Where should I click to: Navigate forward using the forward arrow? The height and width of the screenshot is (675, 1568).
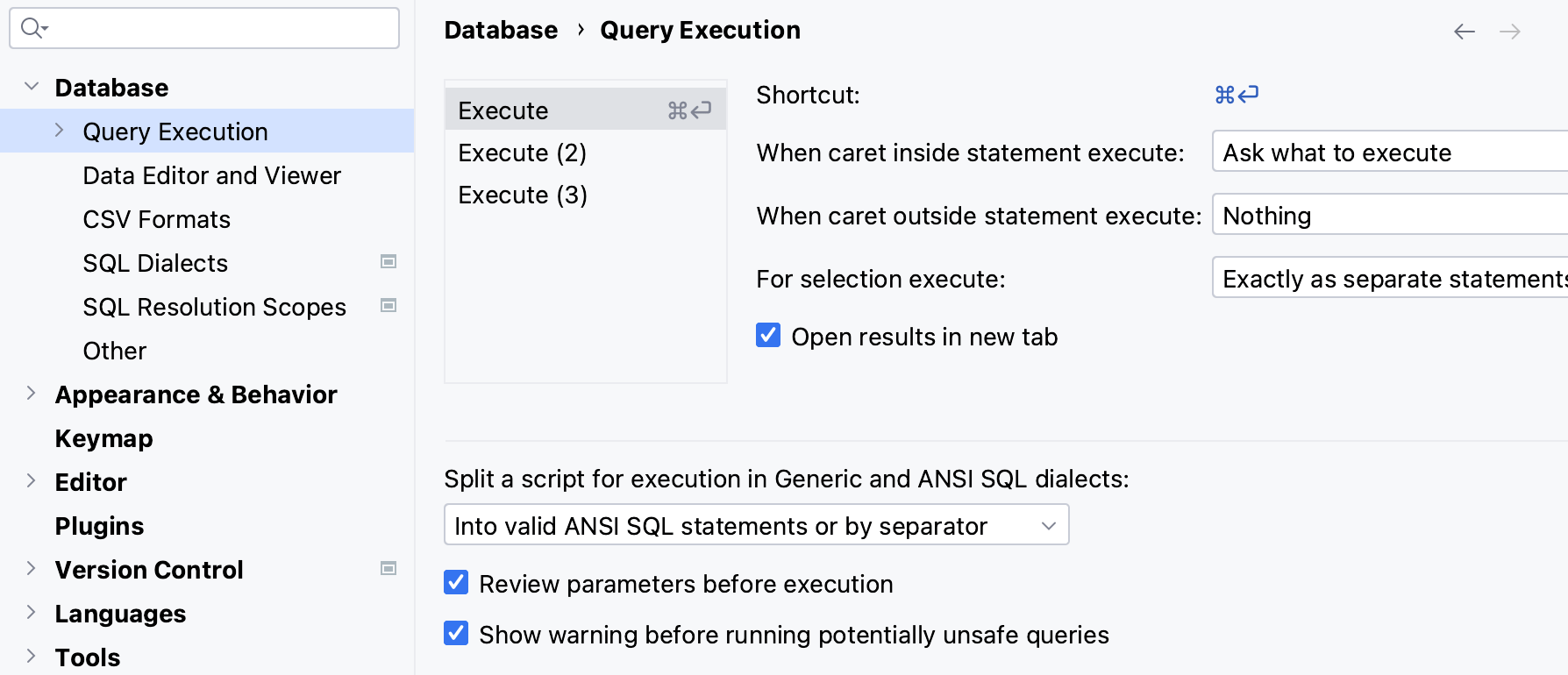1511,31
